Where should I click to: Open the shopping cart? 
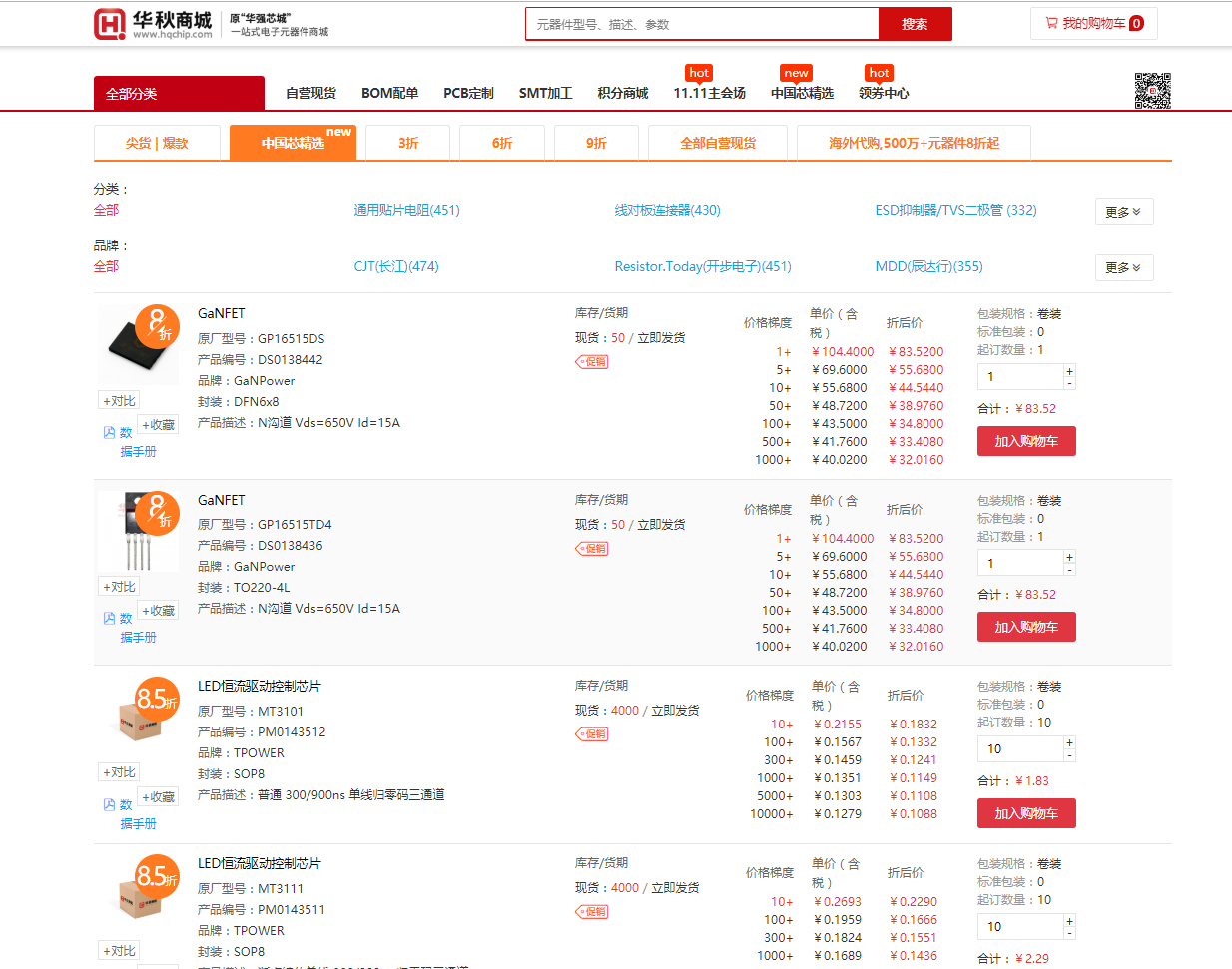(x=1093, y=24)
